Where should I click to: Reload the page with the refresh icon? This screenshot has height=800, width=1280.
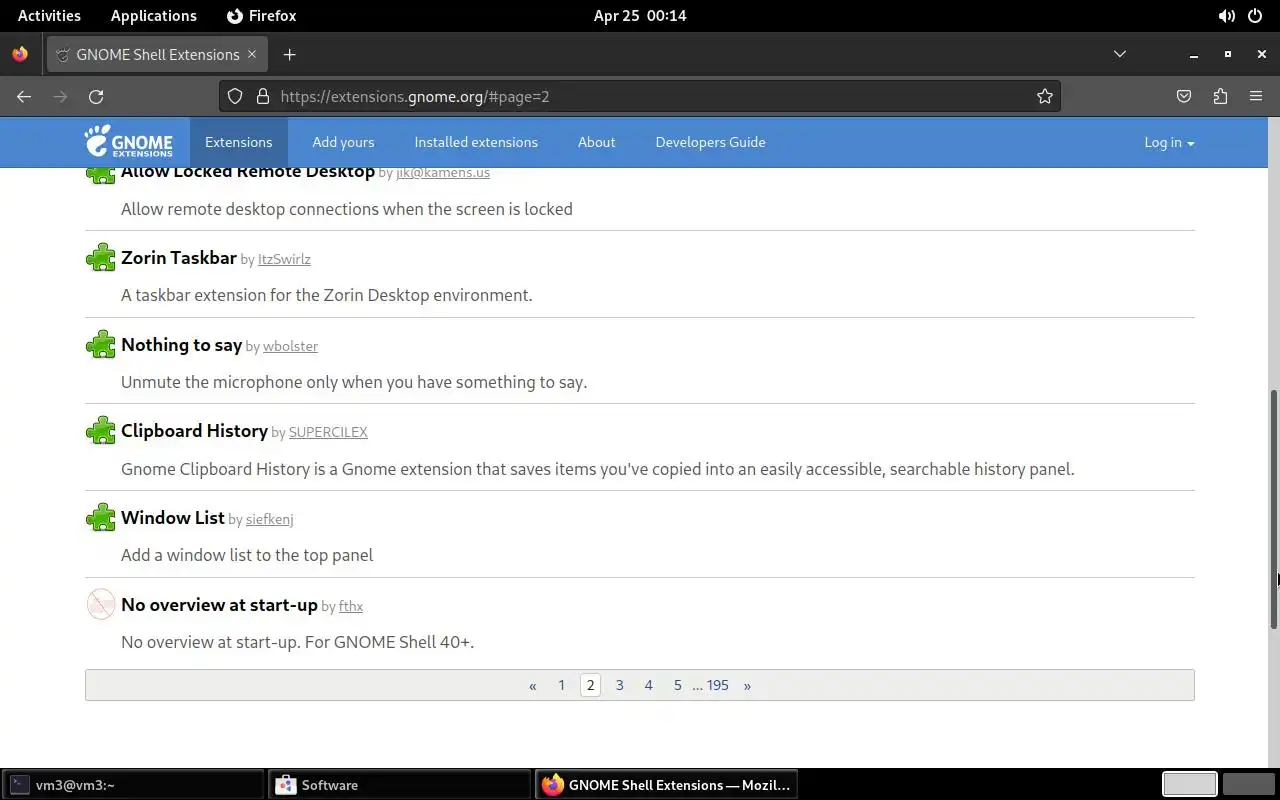click(96, 96)
